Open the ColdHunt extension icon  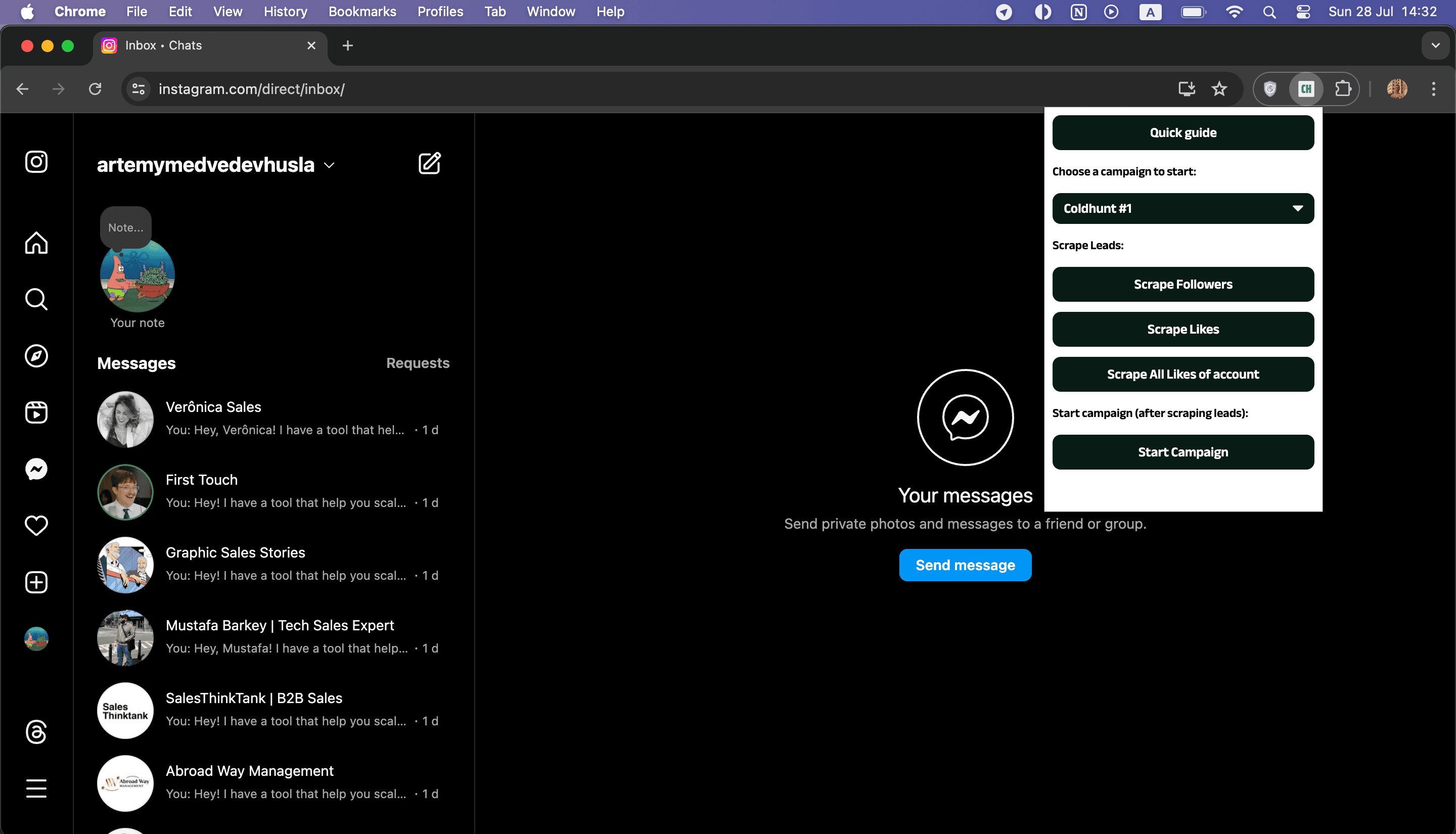(x=1306, y=89)
